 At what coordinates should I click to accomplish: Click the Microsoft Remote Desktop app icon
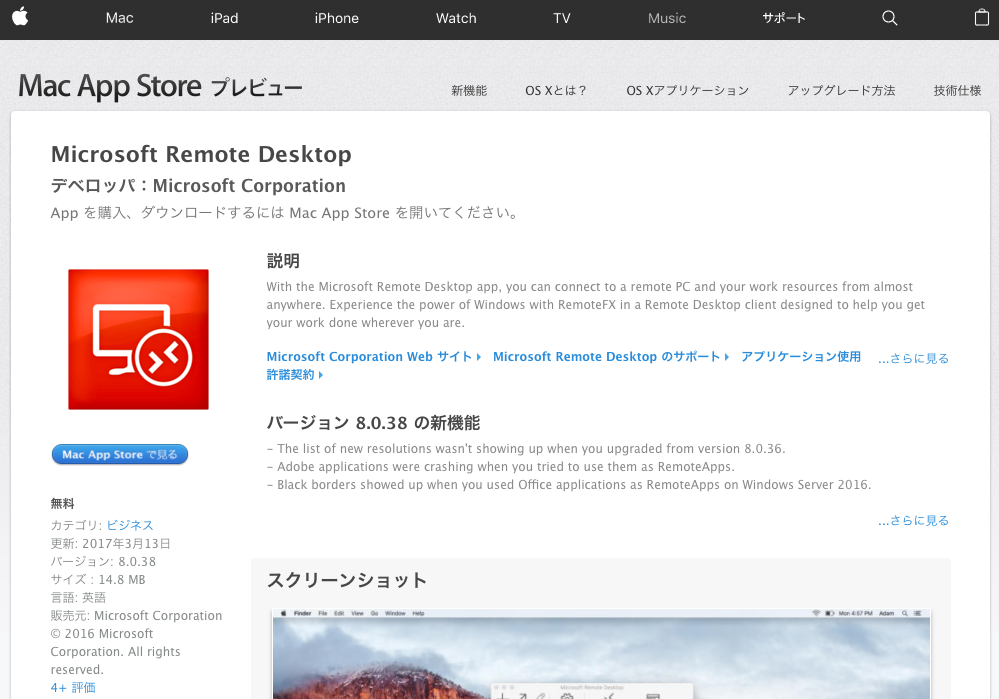[x=138, y=339]
